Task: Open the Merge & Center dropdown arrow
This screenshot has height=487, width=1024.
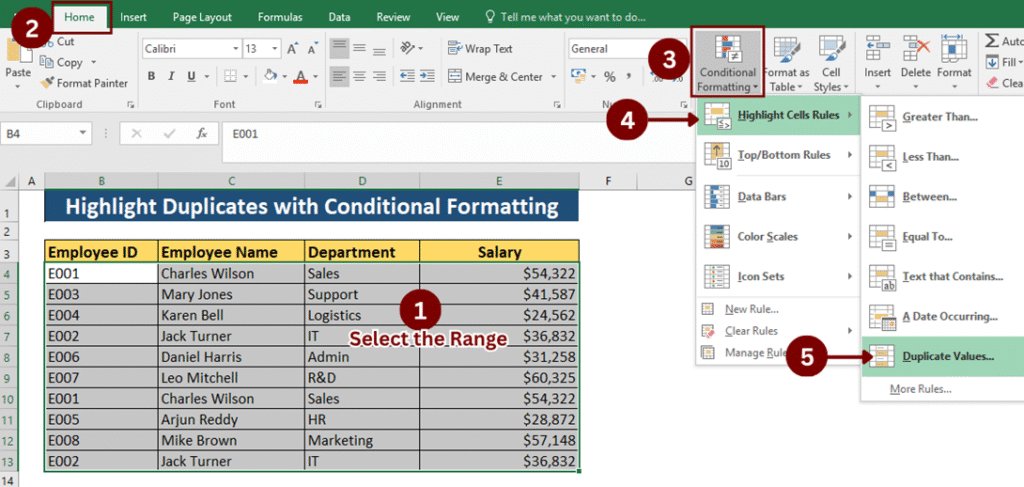Action: [x=554, y=77]
